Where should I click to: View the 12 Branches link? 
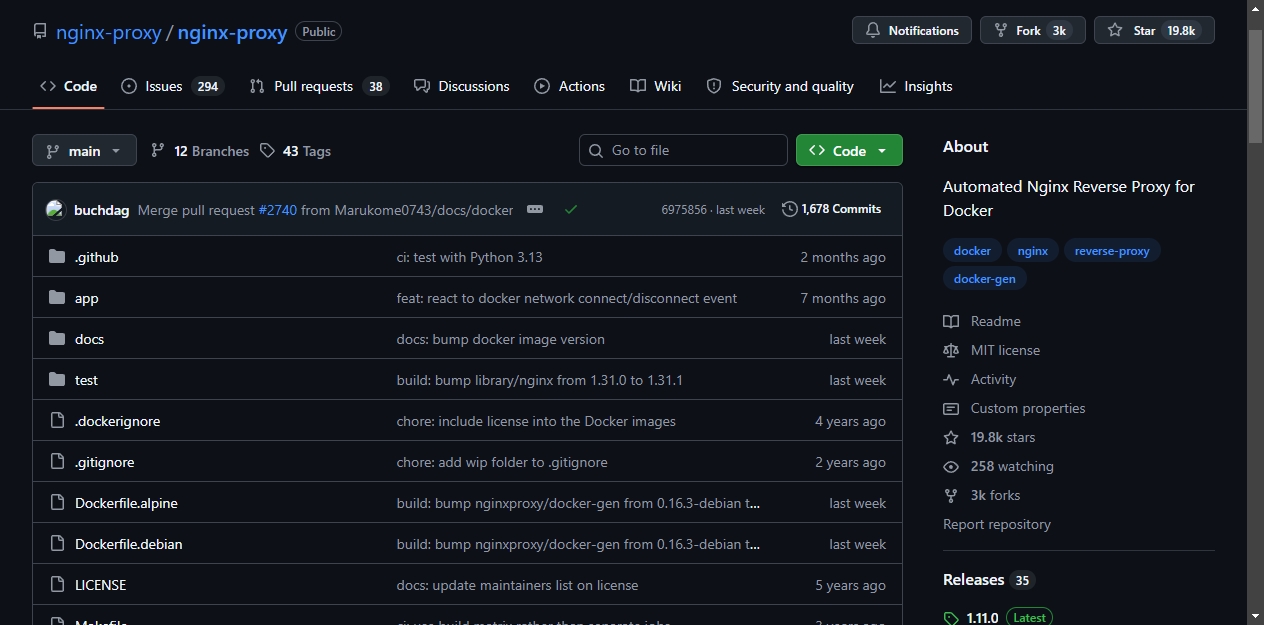coord(200,151)
